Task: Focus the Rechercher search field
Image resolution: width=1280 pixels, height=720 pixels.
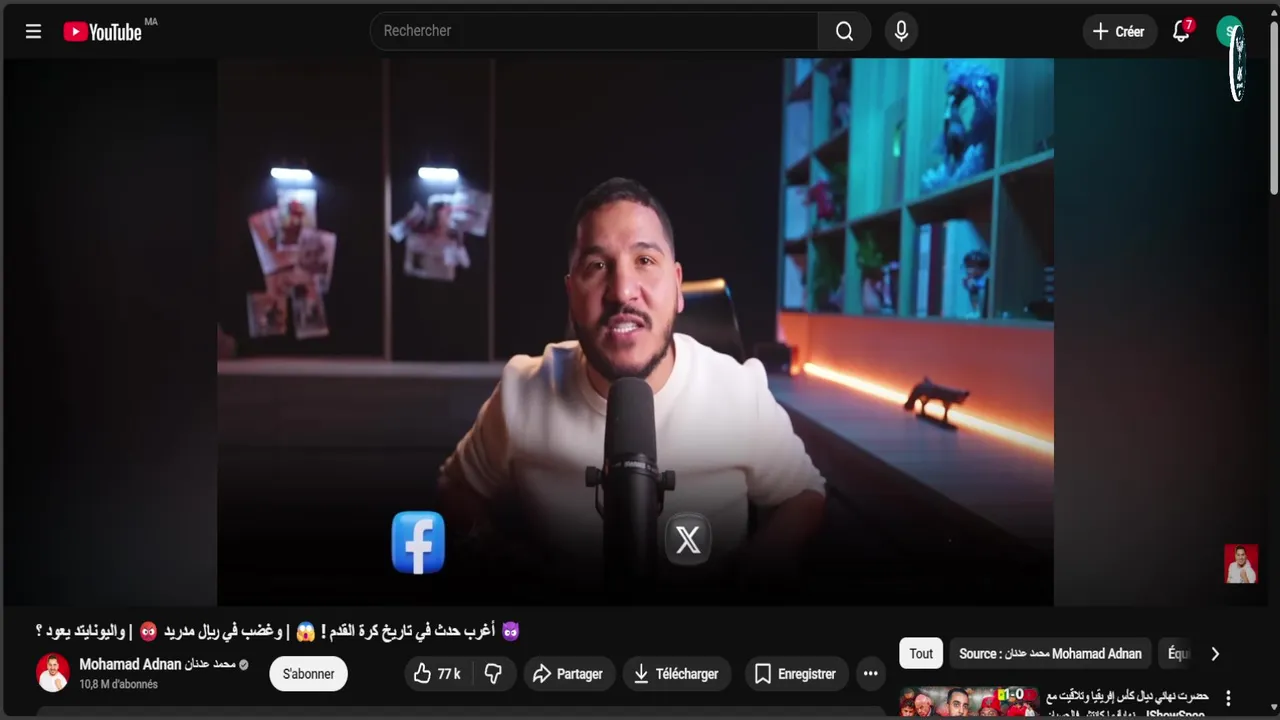Action: (594, 31)
